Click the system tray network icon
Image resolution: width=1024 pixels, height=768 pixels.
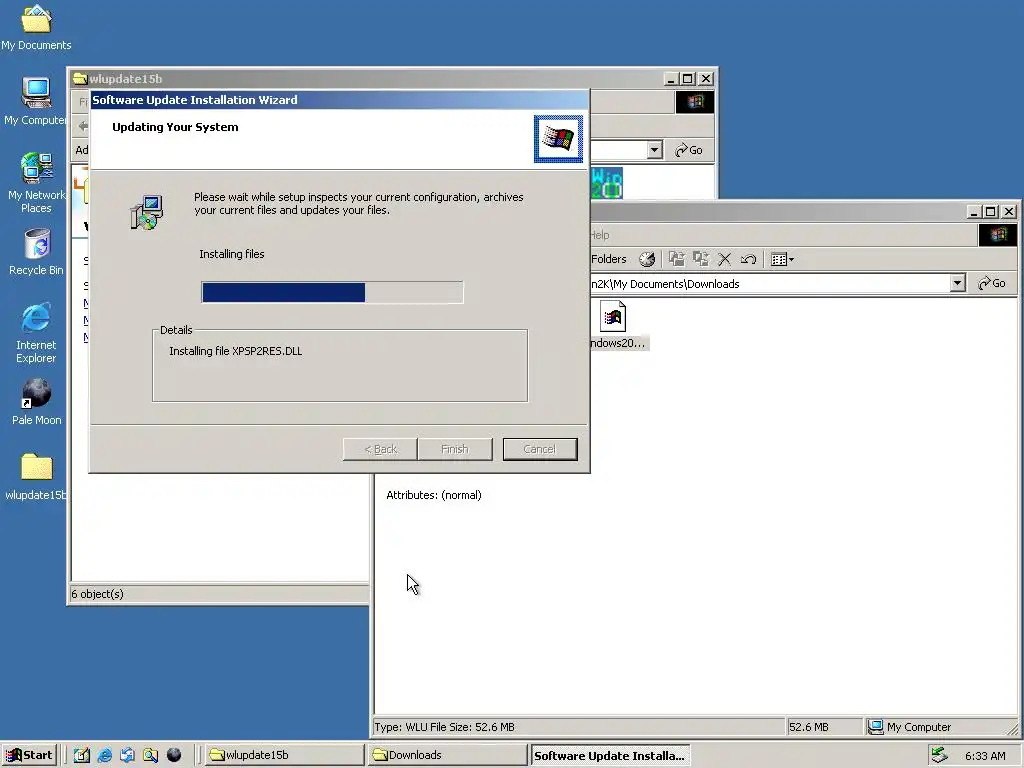[x=939, y=756]
